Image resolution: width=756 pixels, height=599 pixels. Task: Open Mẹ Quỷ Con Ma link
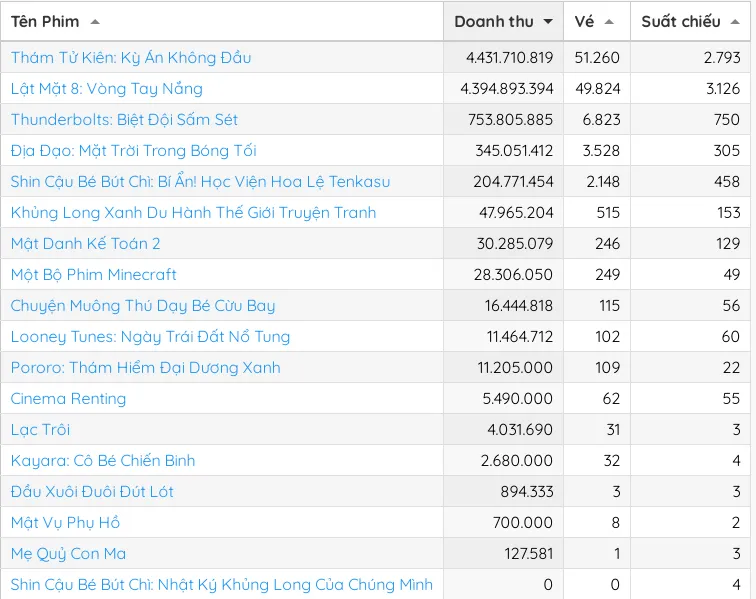(x=68, y=554)
